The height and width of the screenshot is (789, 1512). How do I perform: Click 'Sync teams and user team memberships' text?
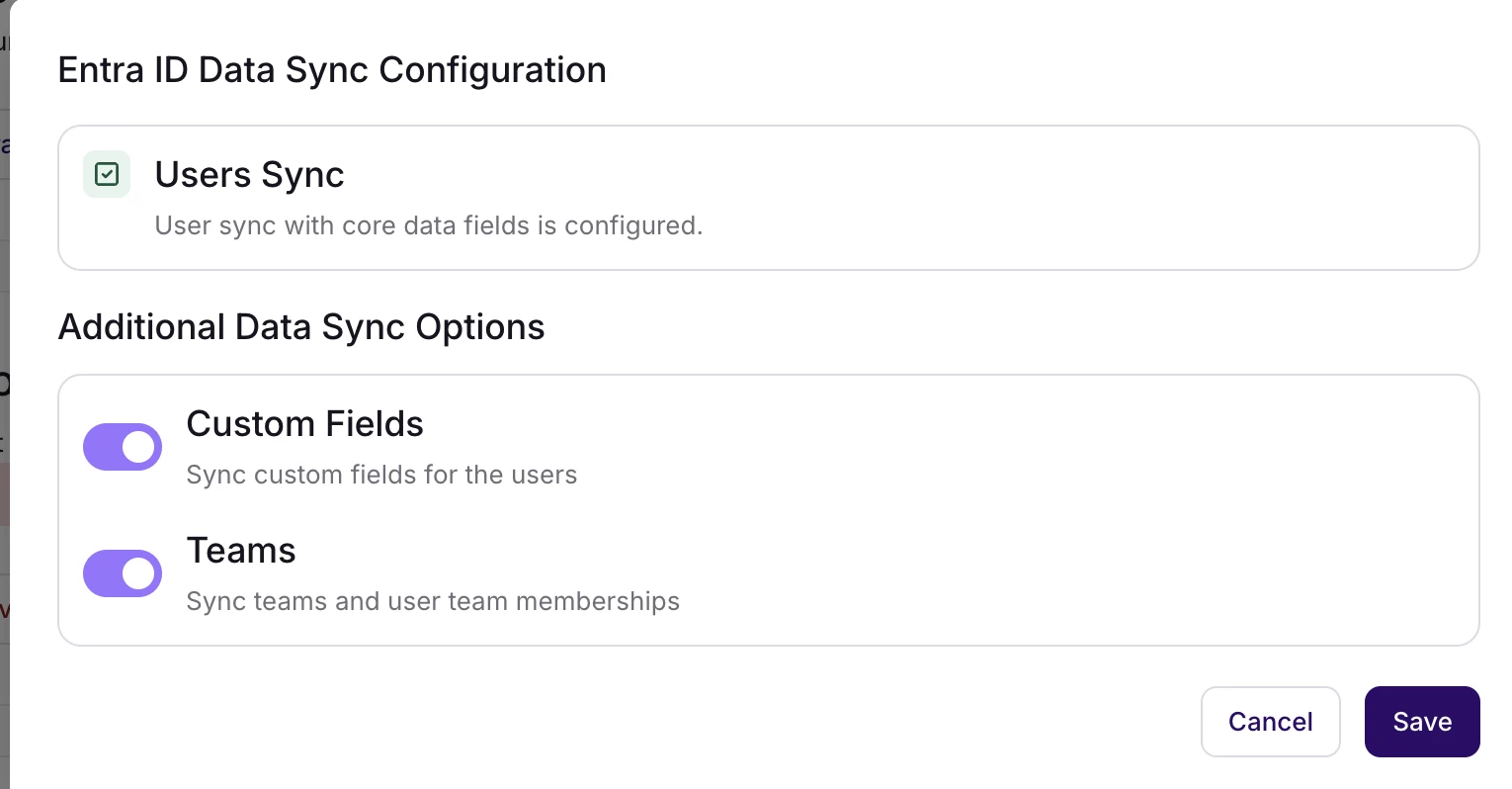[433, 601]
